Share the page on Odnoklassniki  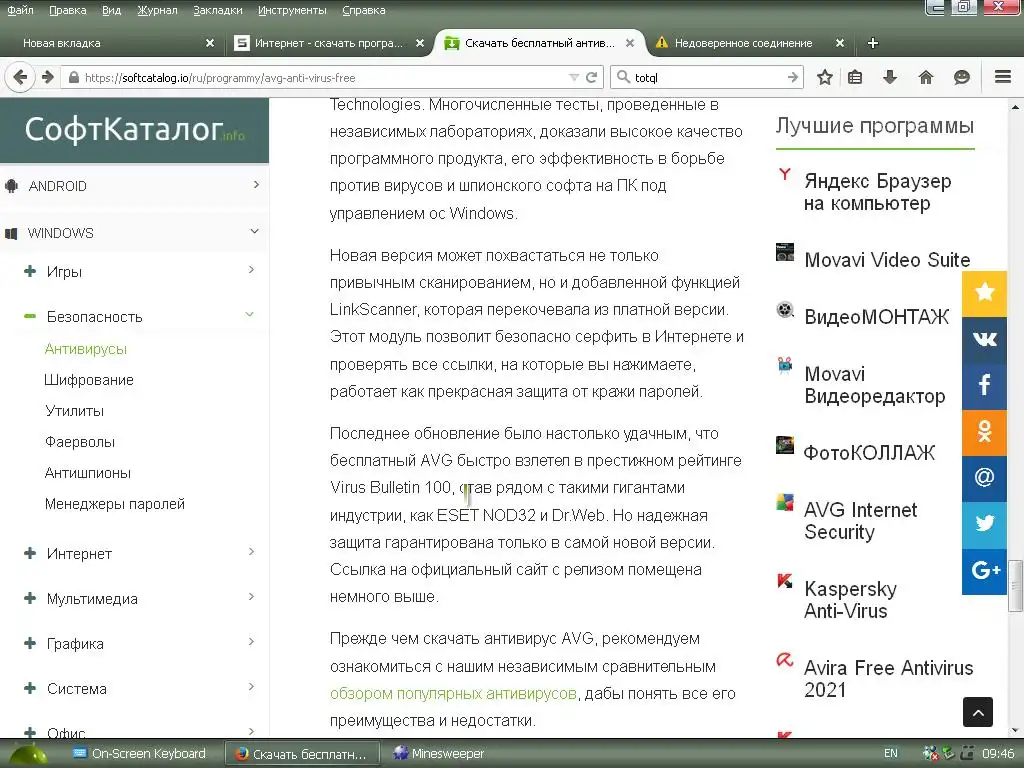point(984,431)
